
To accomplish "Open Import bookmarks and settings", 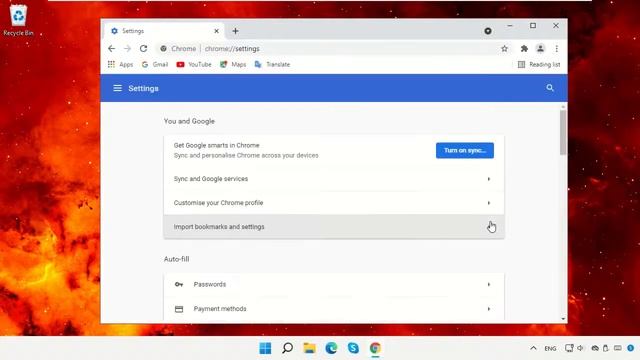I will (x=334, y=227).
